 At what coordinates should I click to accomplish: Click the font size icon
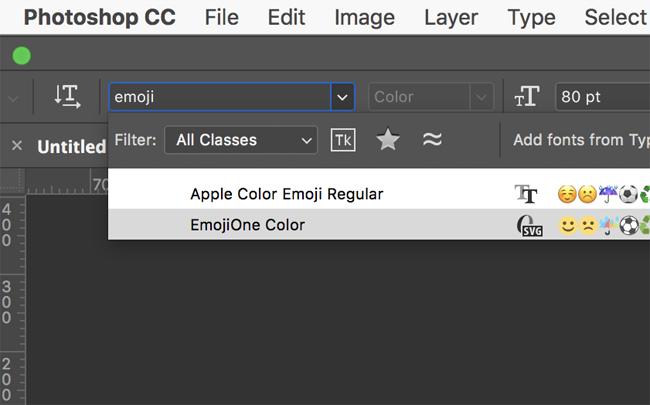(x=526, y=97)
